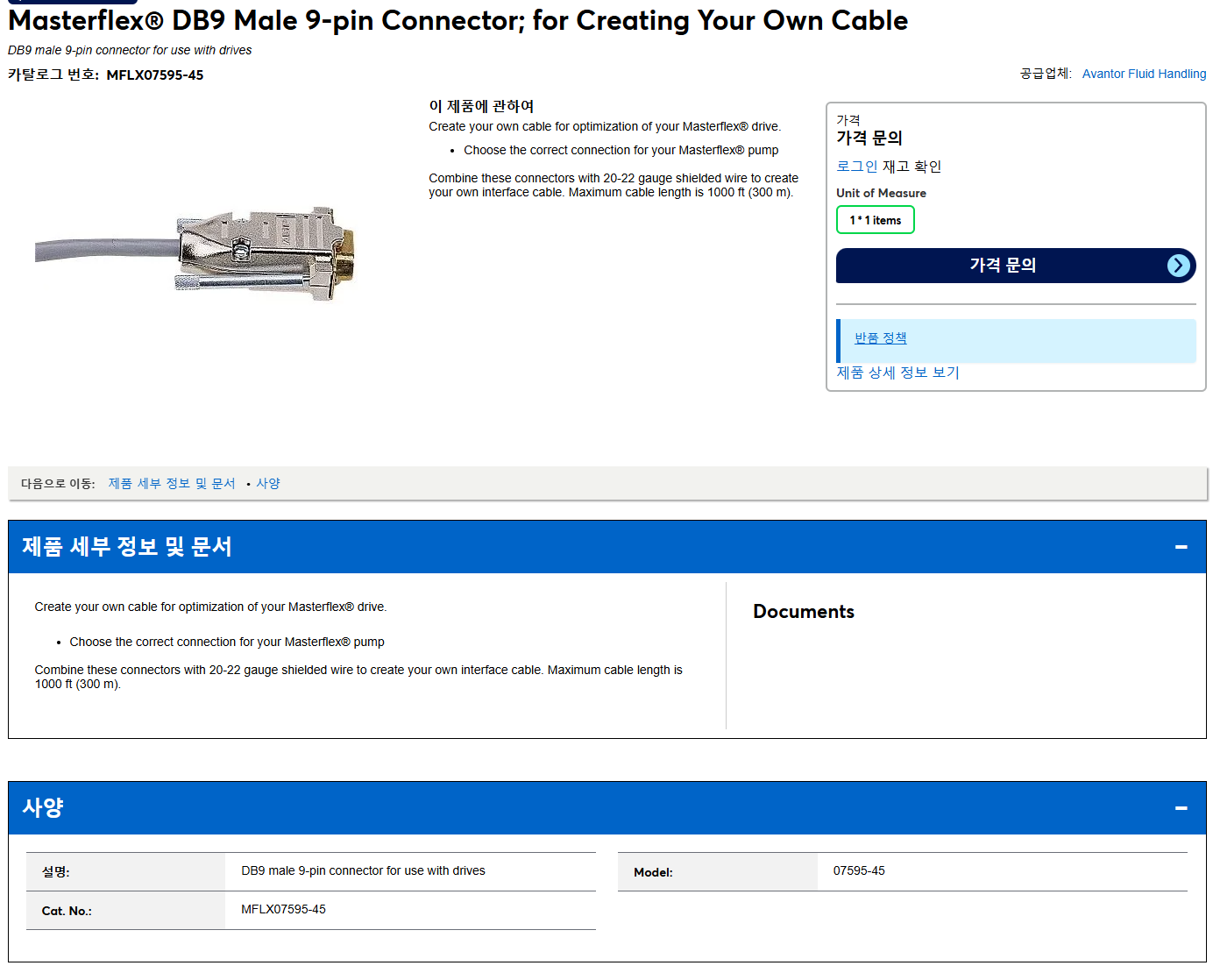
Task: Click the Model value 07595-45
Action: click(859, 871)
